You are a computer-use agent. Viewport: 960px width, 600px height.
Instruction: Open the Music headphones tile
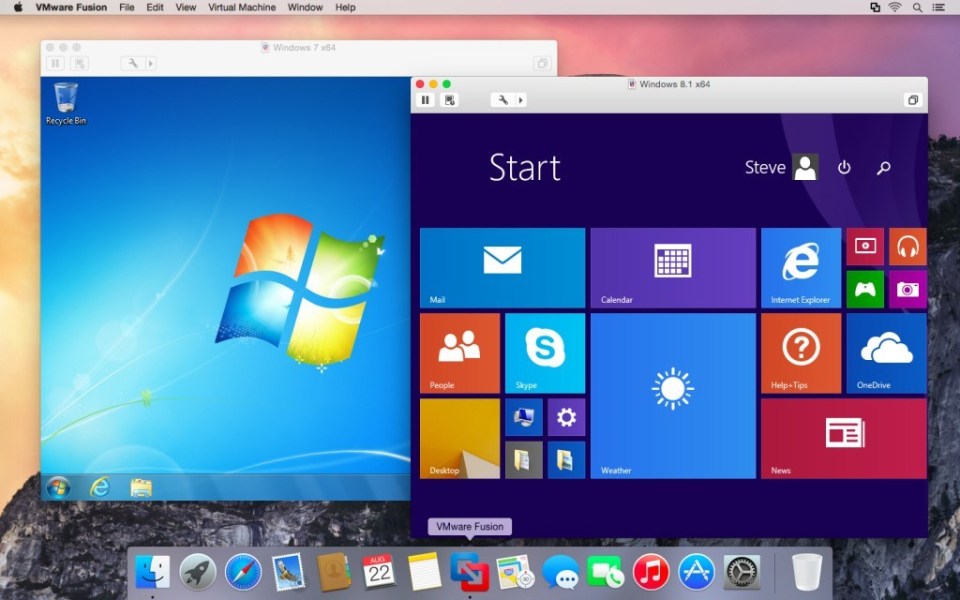(907, 246)
